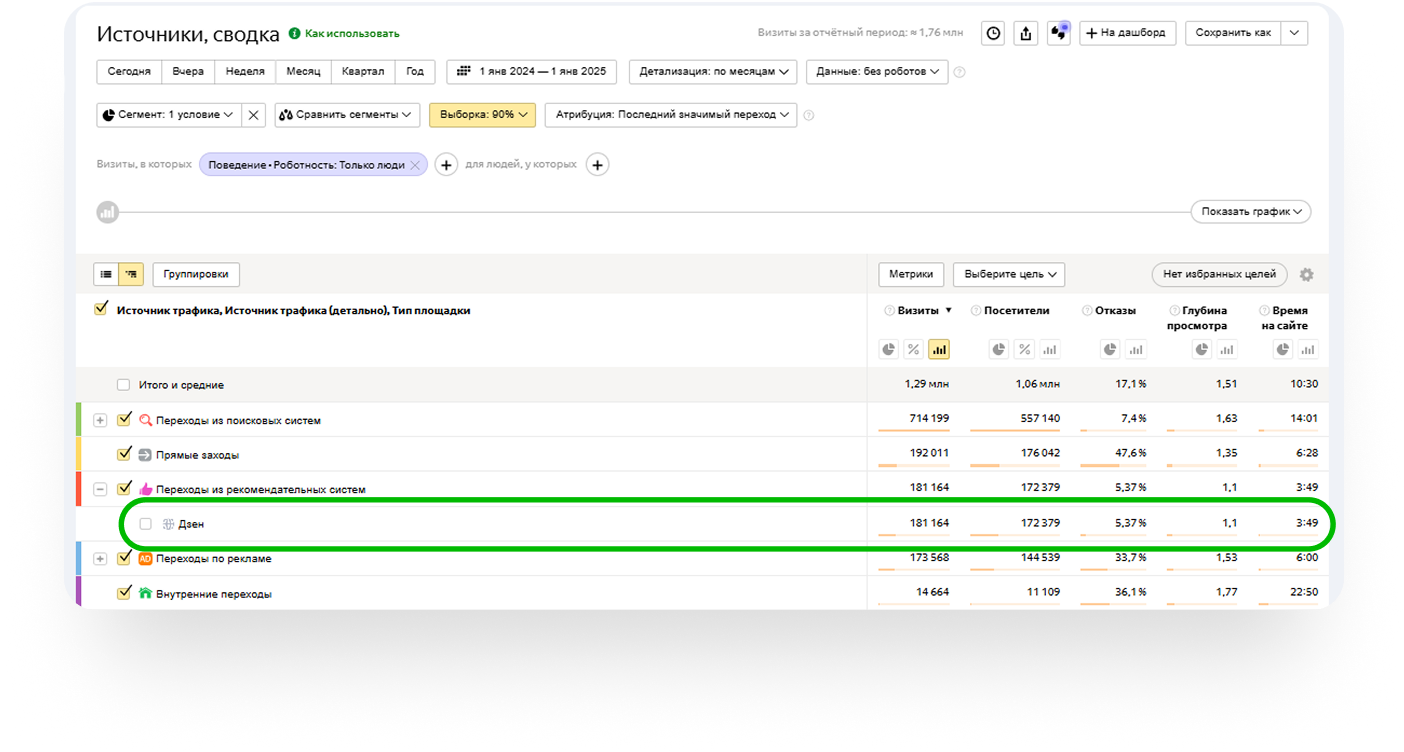Open report history clock icon

993,33
